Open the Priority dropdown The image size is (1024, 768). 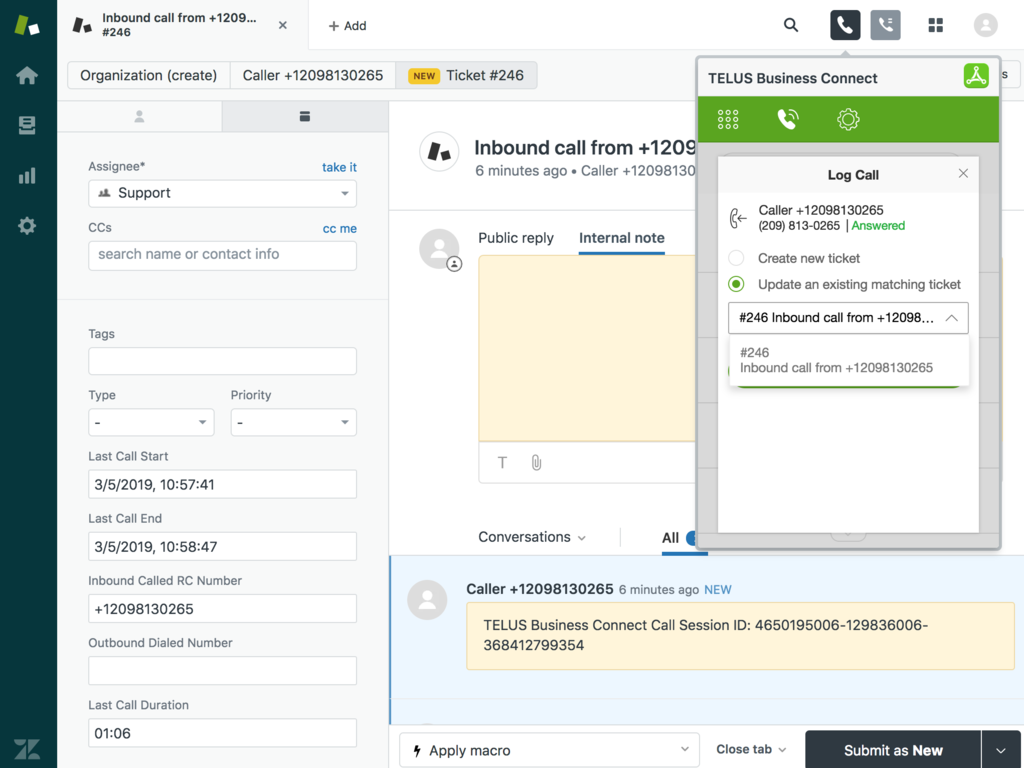(x=293, y=423)
